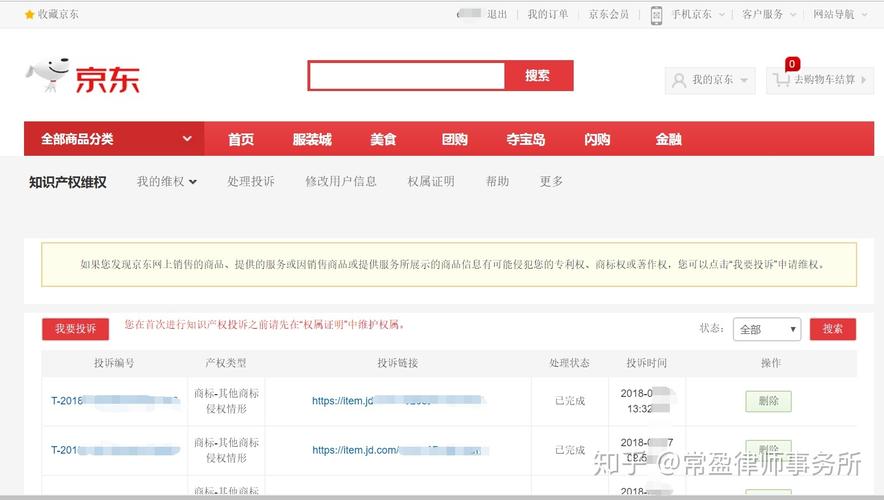Open 美食 navigation tab

point(383,139)
